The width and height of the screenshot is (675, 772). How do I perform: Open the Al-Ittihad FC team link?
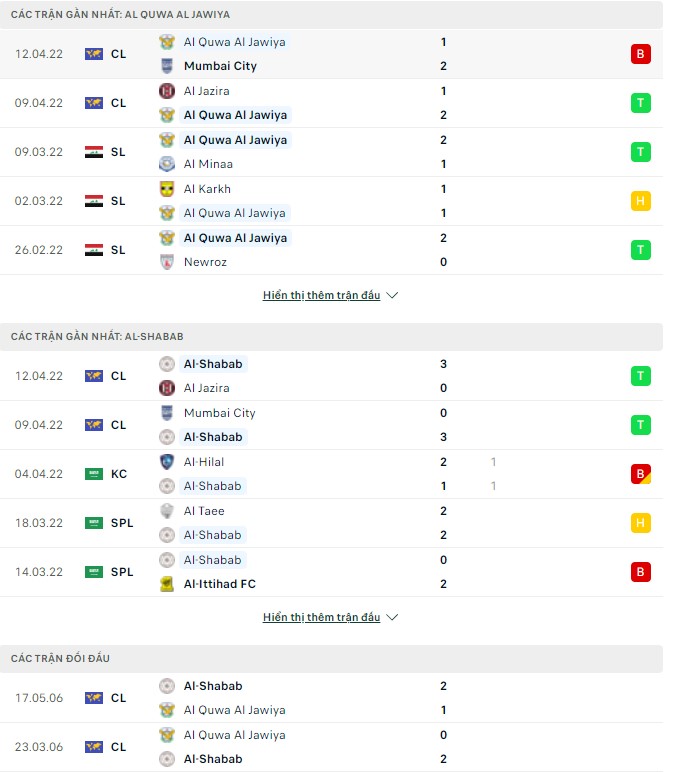220,584
